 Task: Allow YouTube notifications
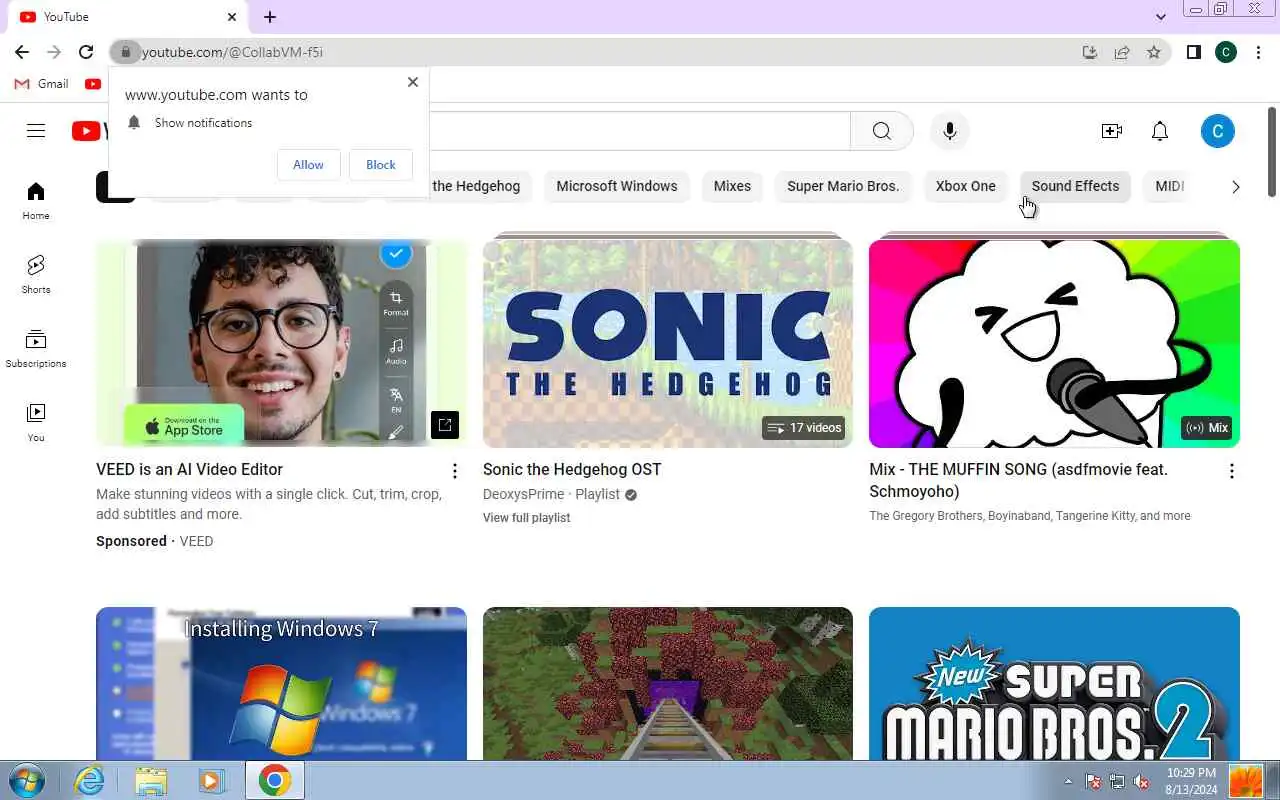tap(308, 165)
